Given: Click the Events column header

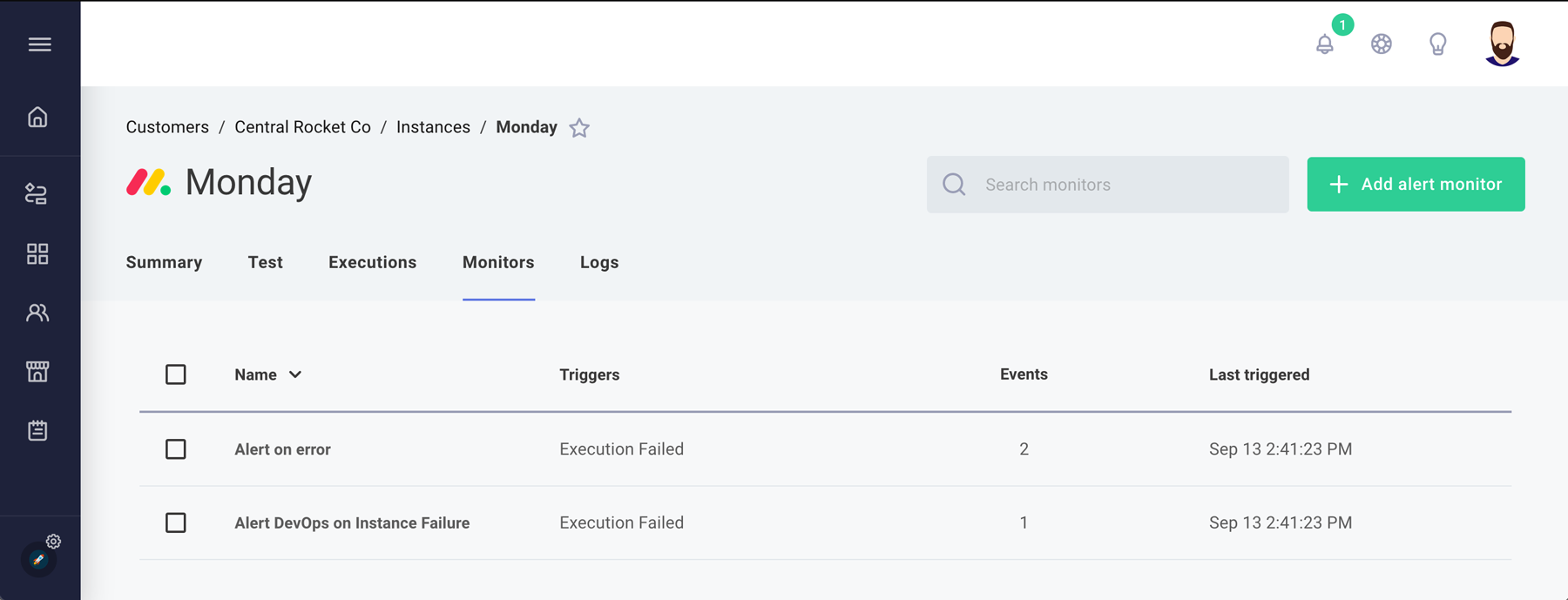Looking at the screenshot, I should pyautogui.click(x=1024, y=374).
